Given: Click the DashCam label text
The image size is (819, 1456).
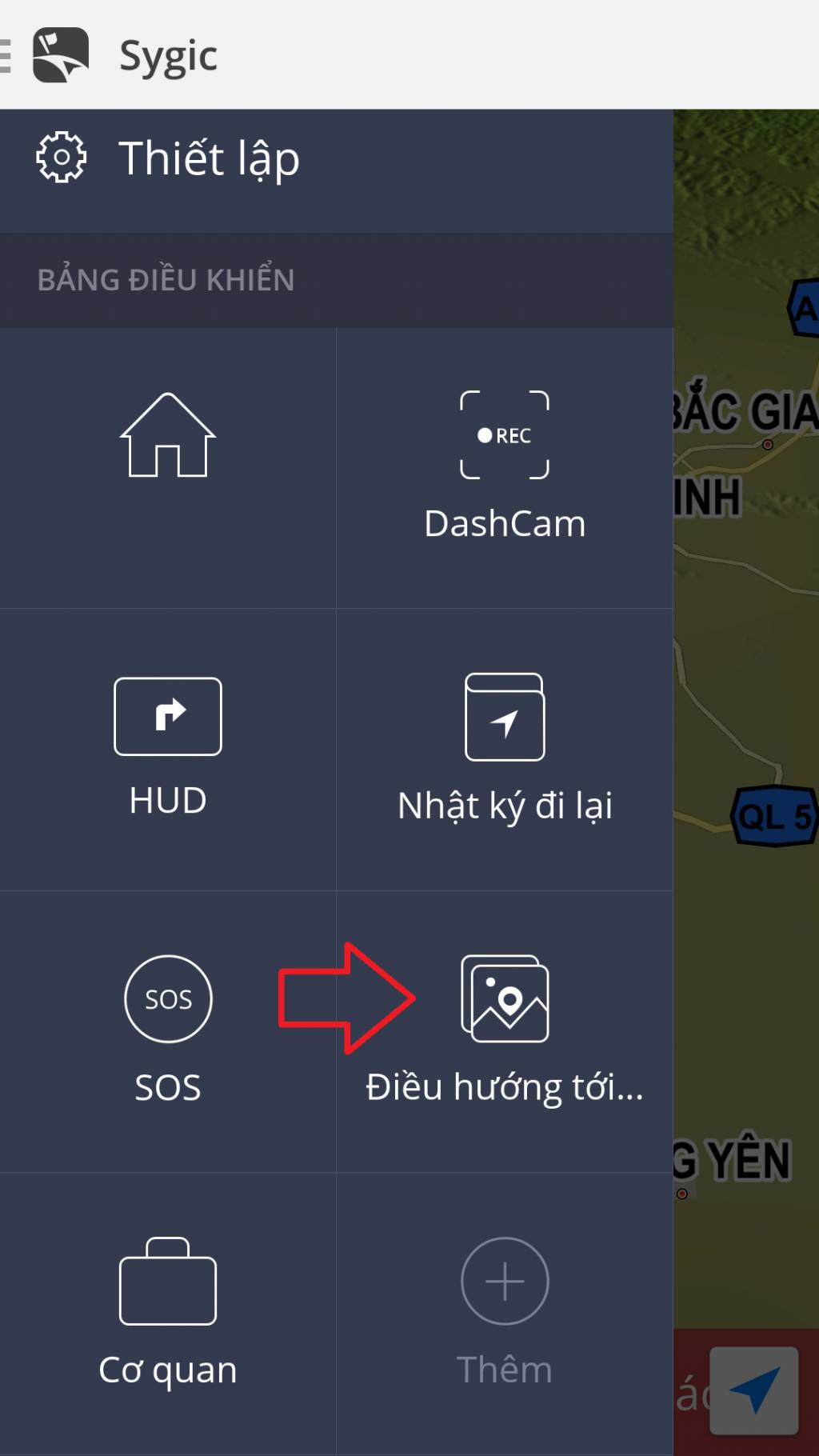Looking at the screenshot, I should (505, 524).
